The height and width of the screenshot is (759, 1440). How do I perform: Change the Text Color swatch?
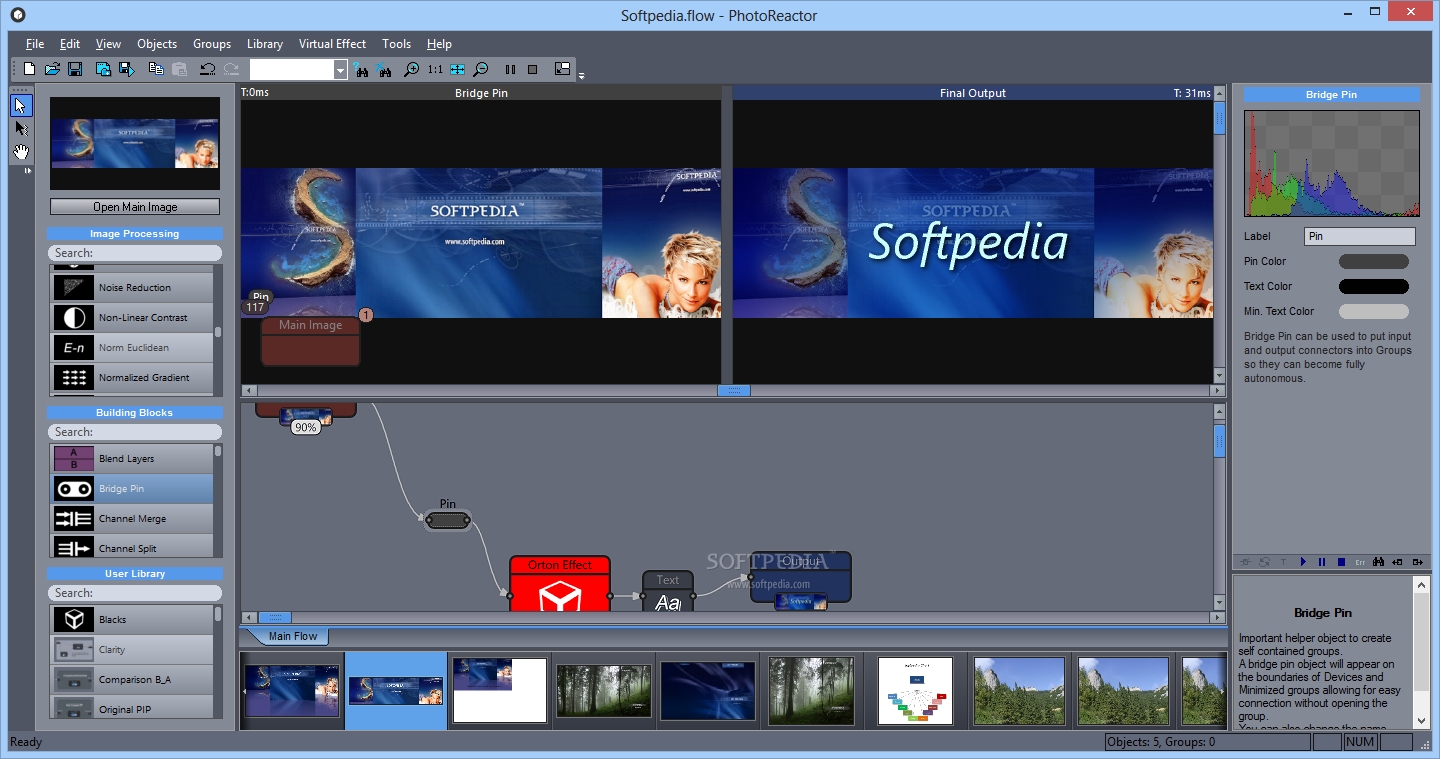[1374, 286]
